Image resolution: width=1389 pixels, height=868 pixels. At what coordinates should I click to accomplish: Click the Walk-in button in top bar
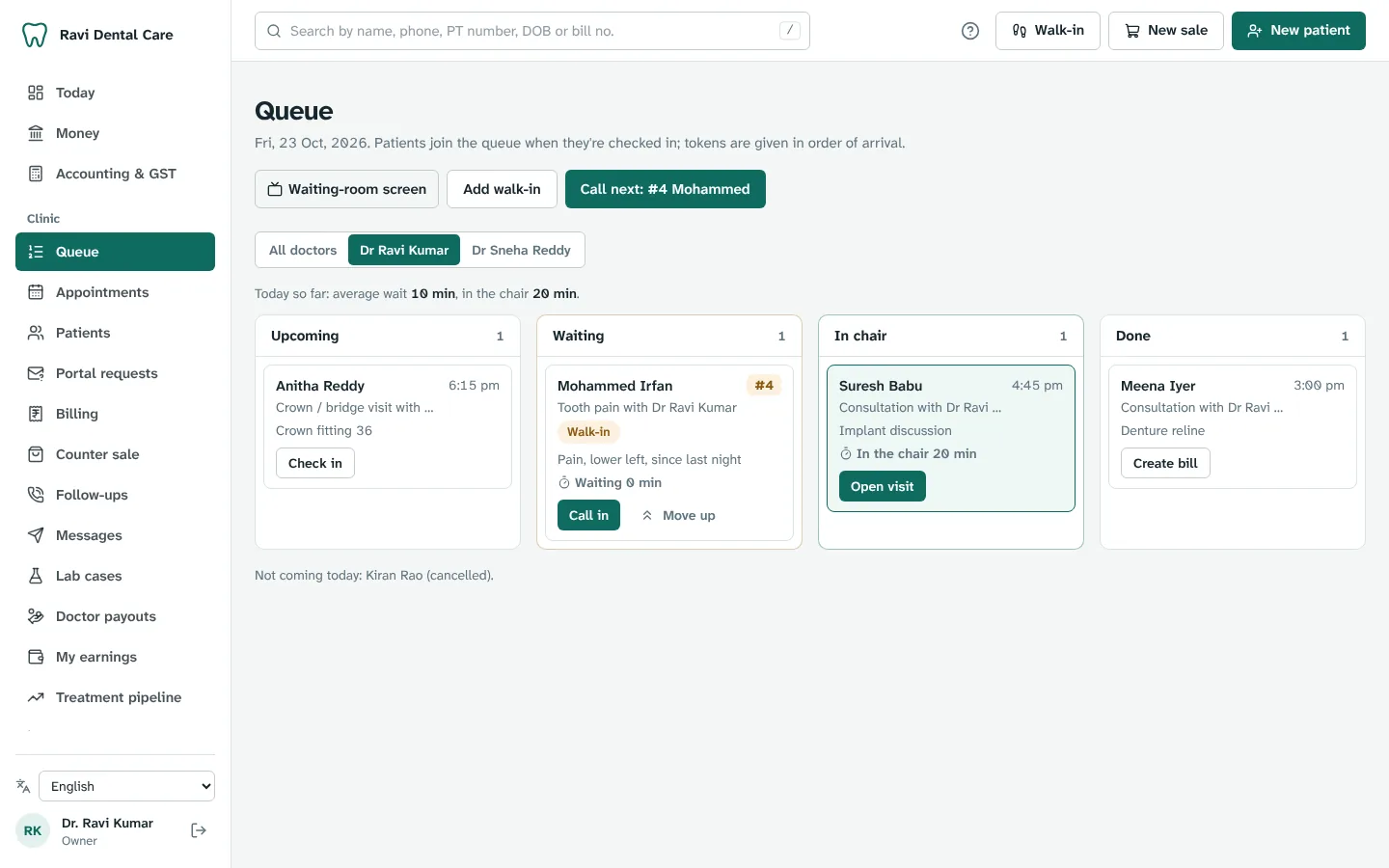tap(1048, 31)
